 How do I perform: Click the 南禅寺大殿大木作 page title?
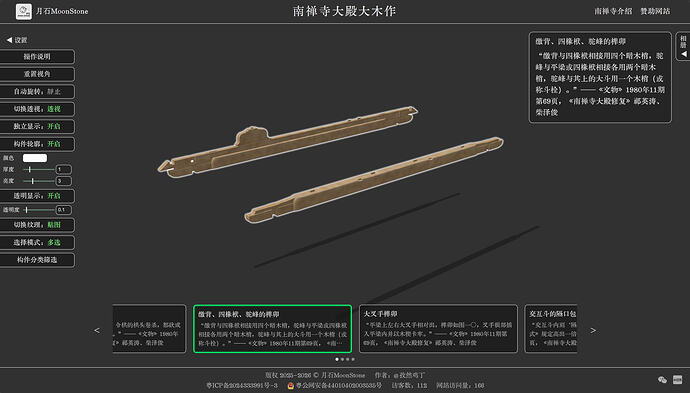click(x=345, y=11)
